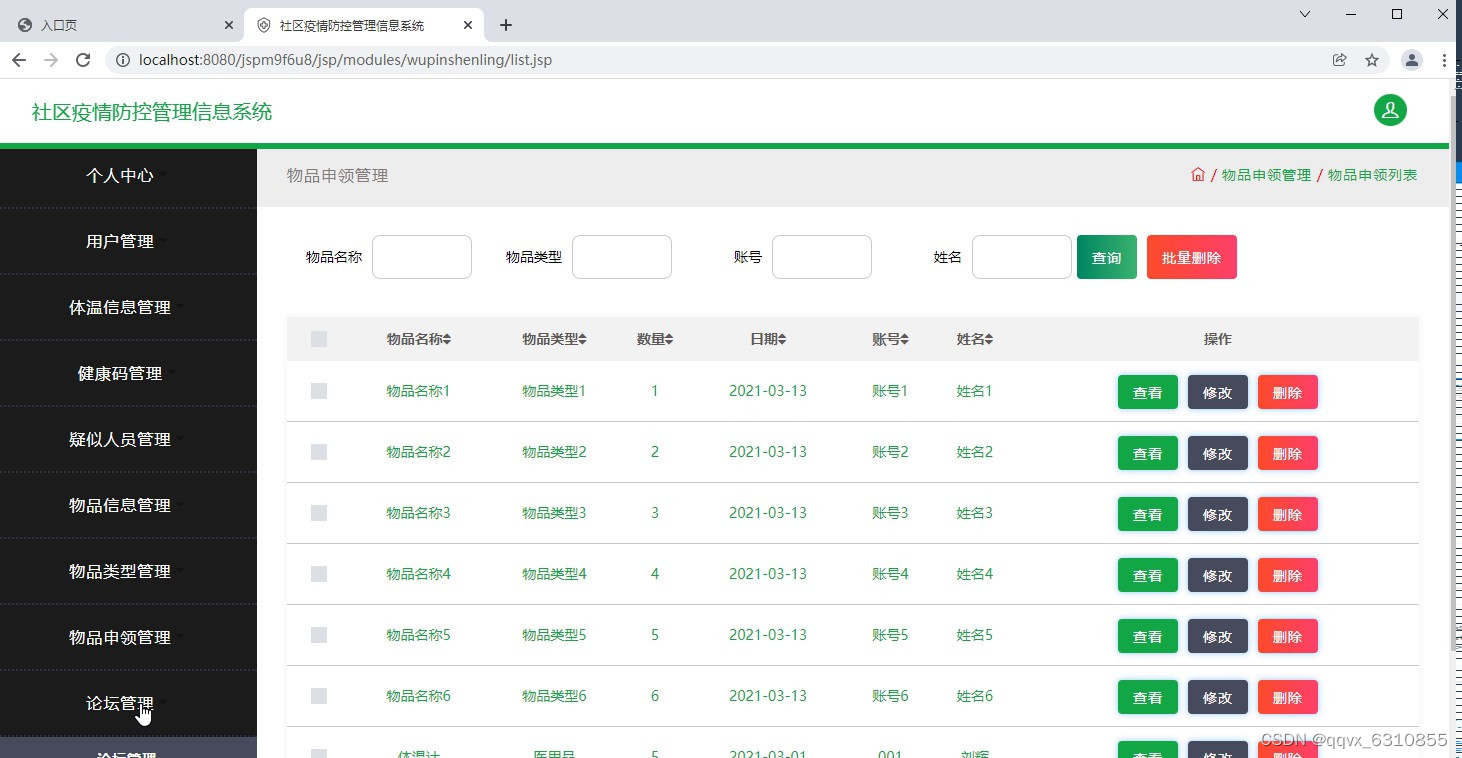Check the row for 物品名称6
Screen dimensions: 1462x758
pyautogui.click(x=319, y=696)
